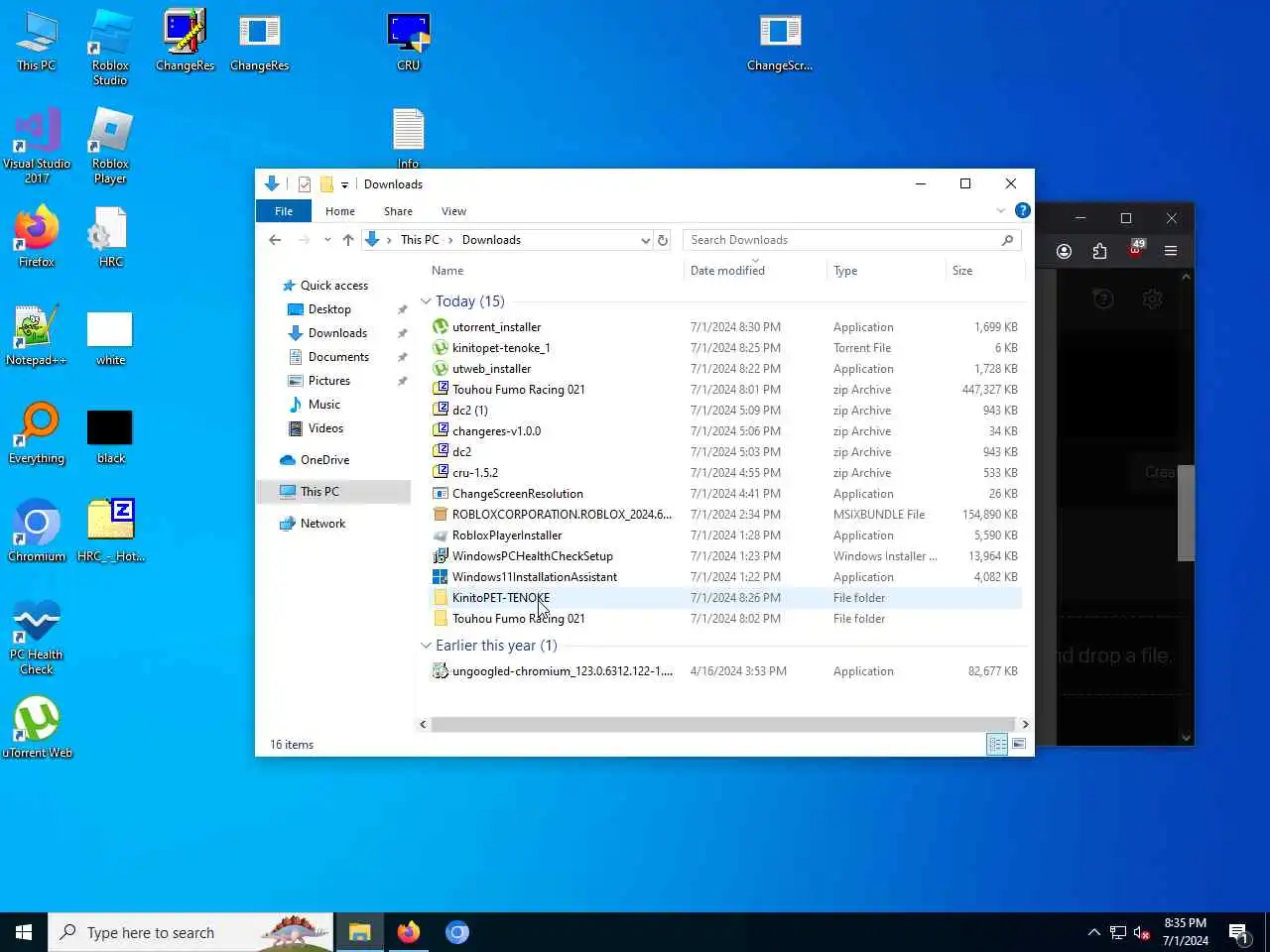
Task: Open the View ribbon tab
Action: [453, 211]
